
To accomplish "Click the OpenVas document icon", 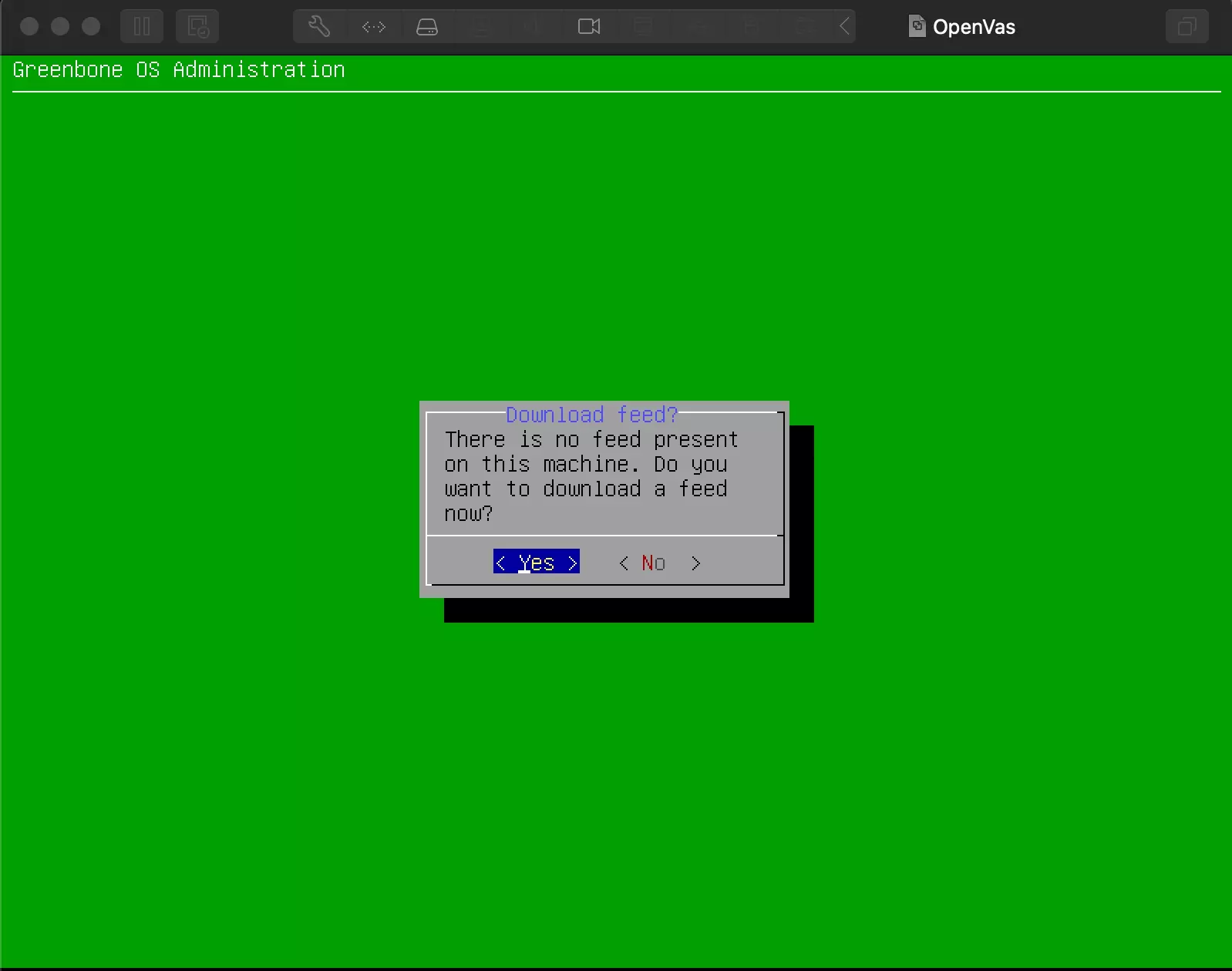I will (x=917, y=26).
